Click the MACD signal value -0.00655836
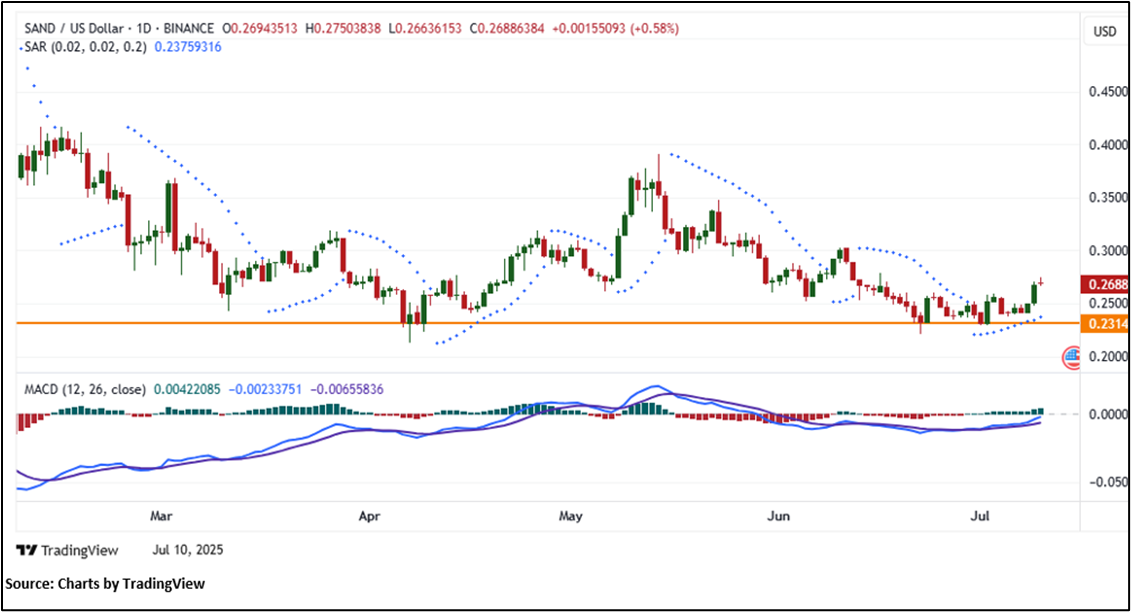 [346, 390]
